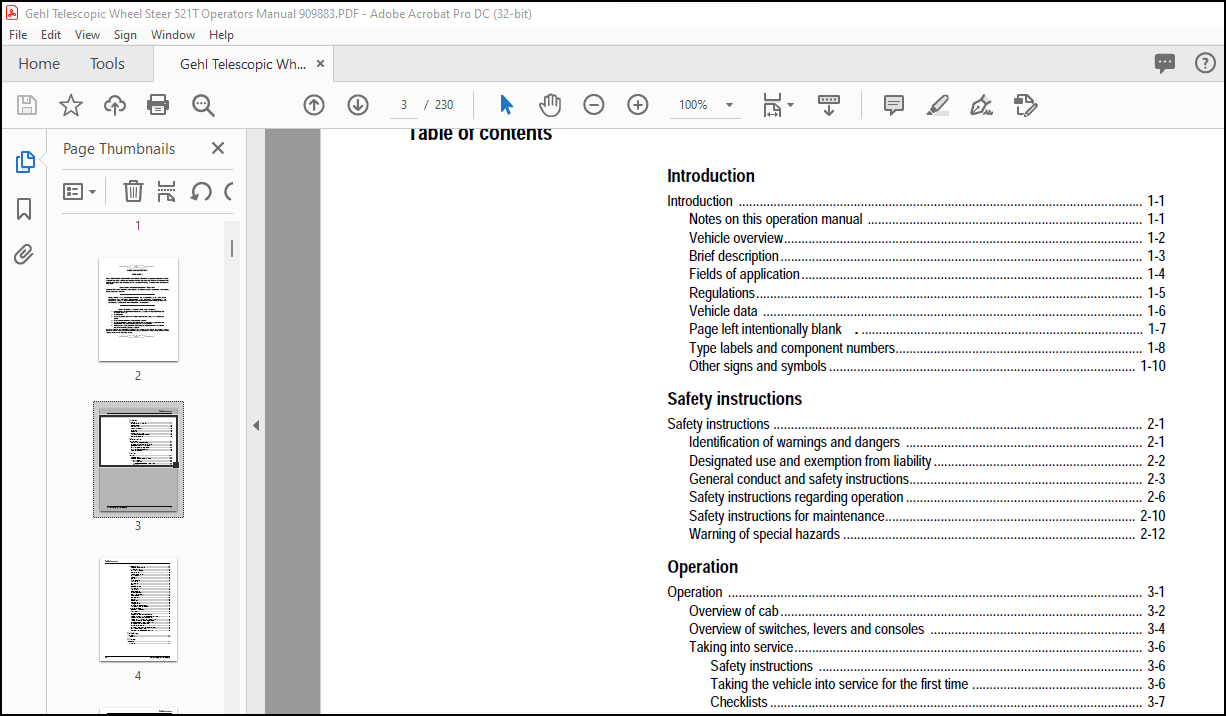Open the Sign menu
The width and height of the screenshot is (1226, 716).
(125, 34)
